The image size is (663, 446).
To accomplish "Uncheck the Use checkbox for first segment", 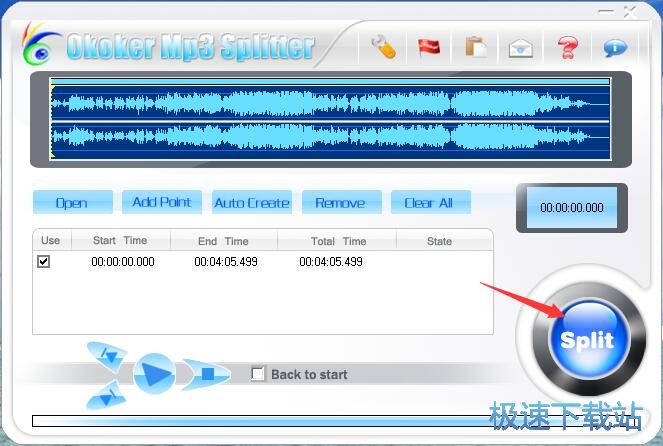I will (x=44, y=262).
